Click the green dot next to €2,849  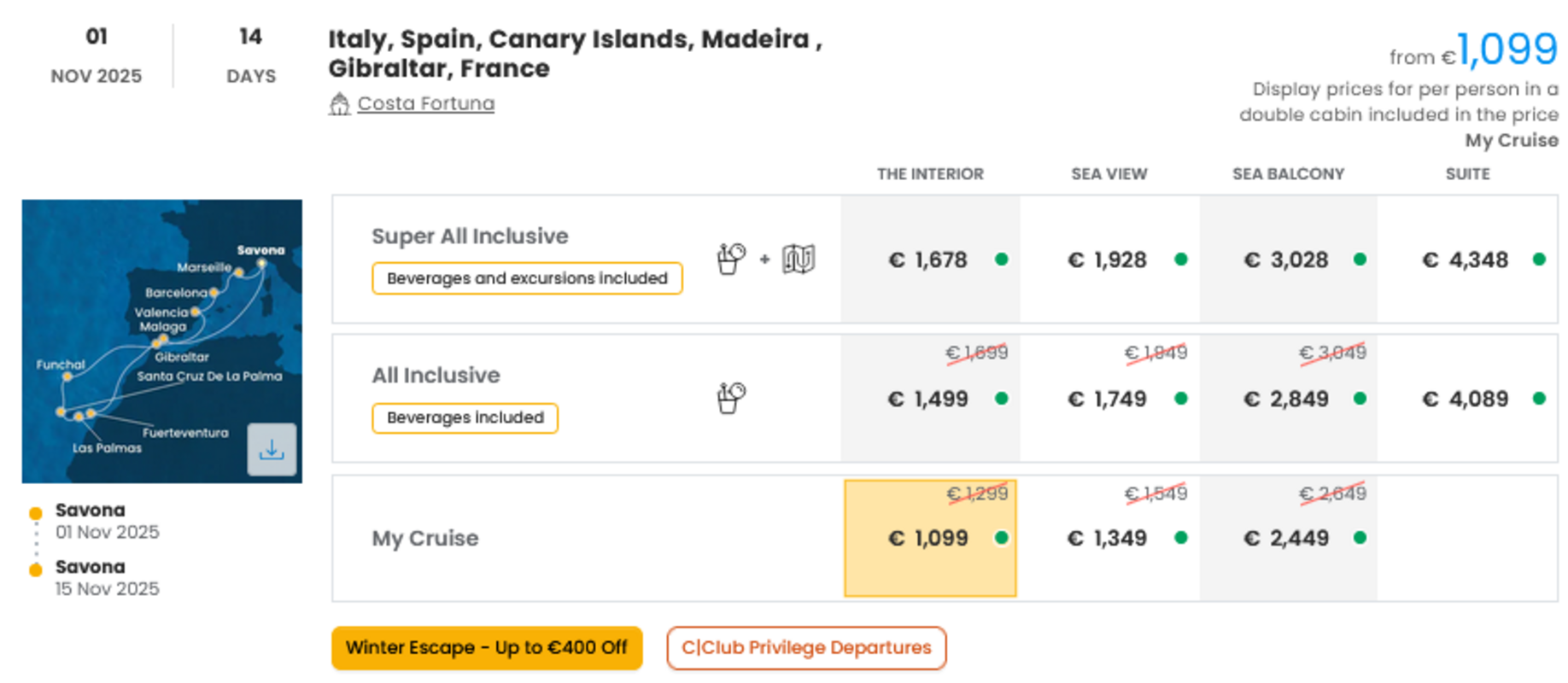pos(1360,399)
